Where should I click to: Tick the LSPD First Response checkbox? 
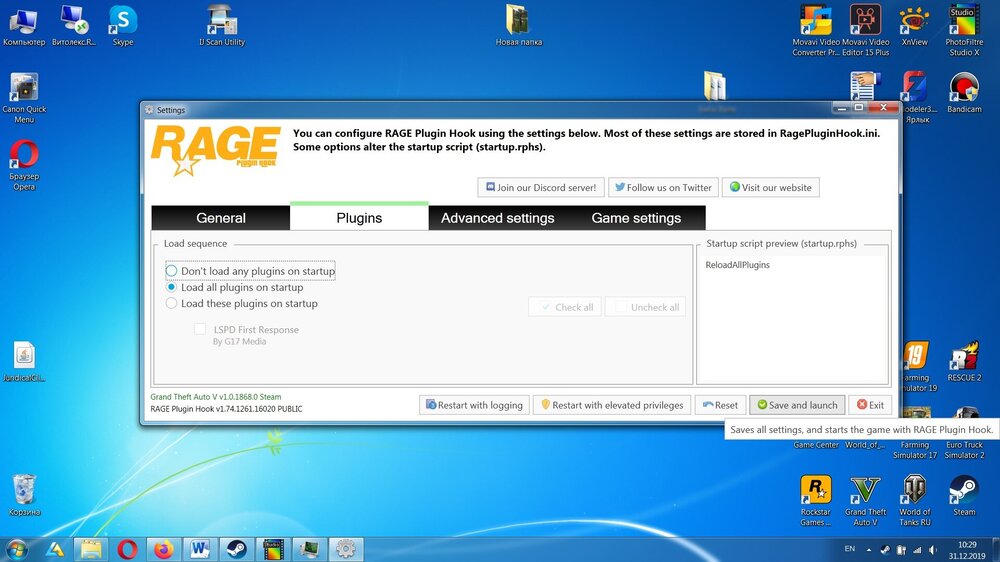pos(200,329)
